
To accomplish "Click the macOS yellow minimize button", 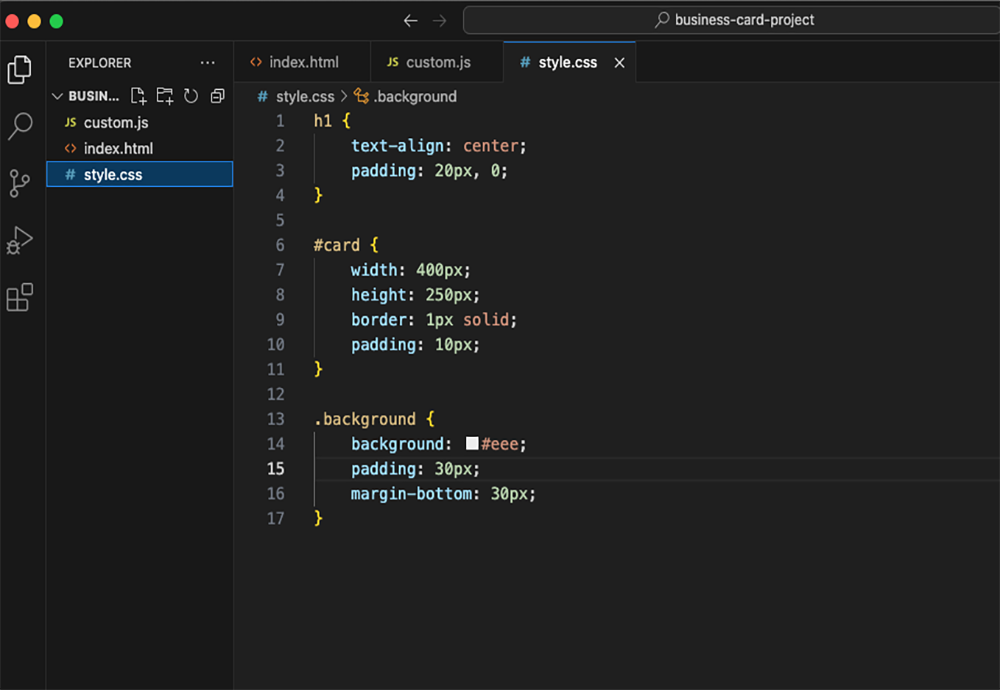I will (34, 21).
